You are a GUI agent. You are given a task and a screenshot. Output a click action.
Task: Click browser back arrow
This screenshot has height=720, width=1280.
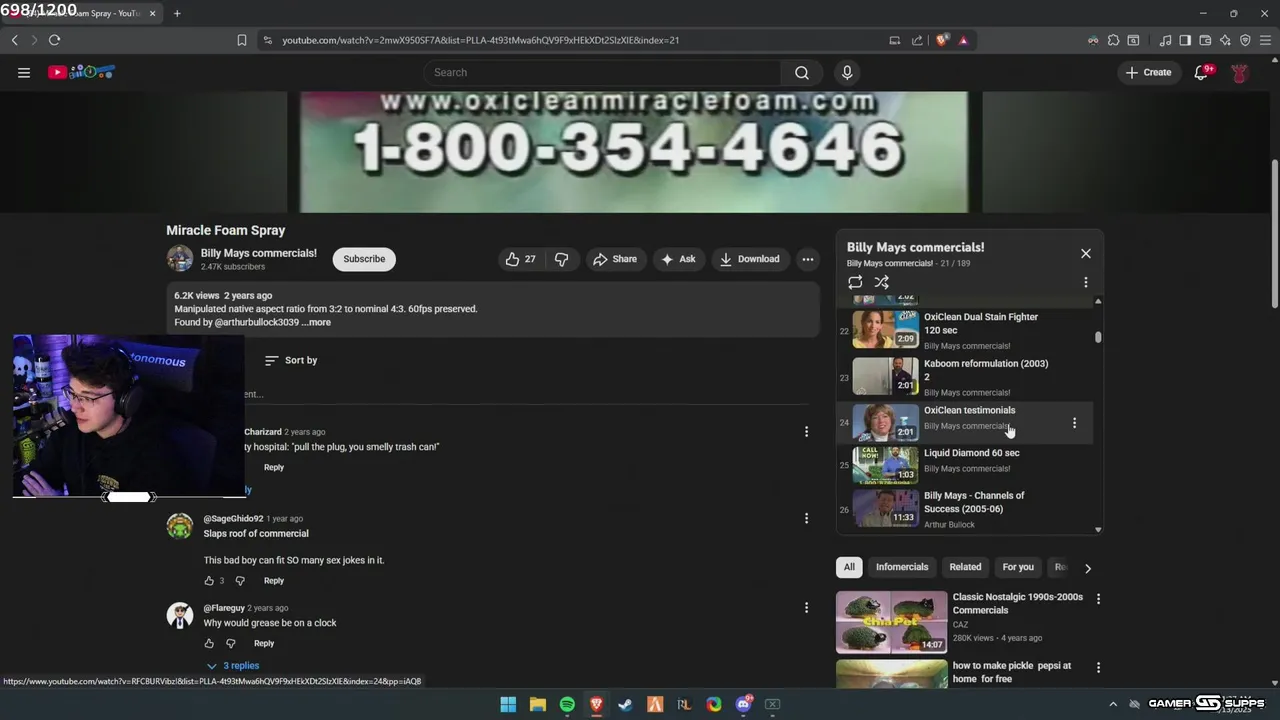click(14, 40)
